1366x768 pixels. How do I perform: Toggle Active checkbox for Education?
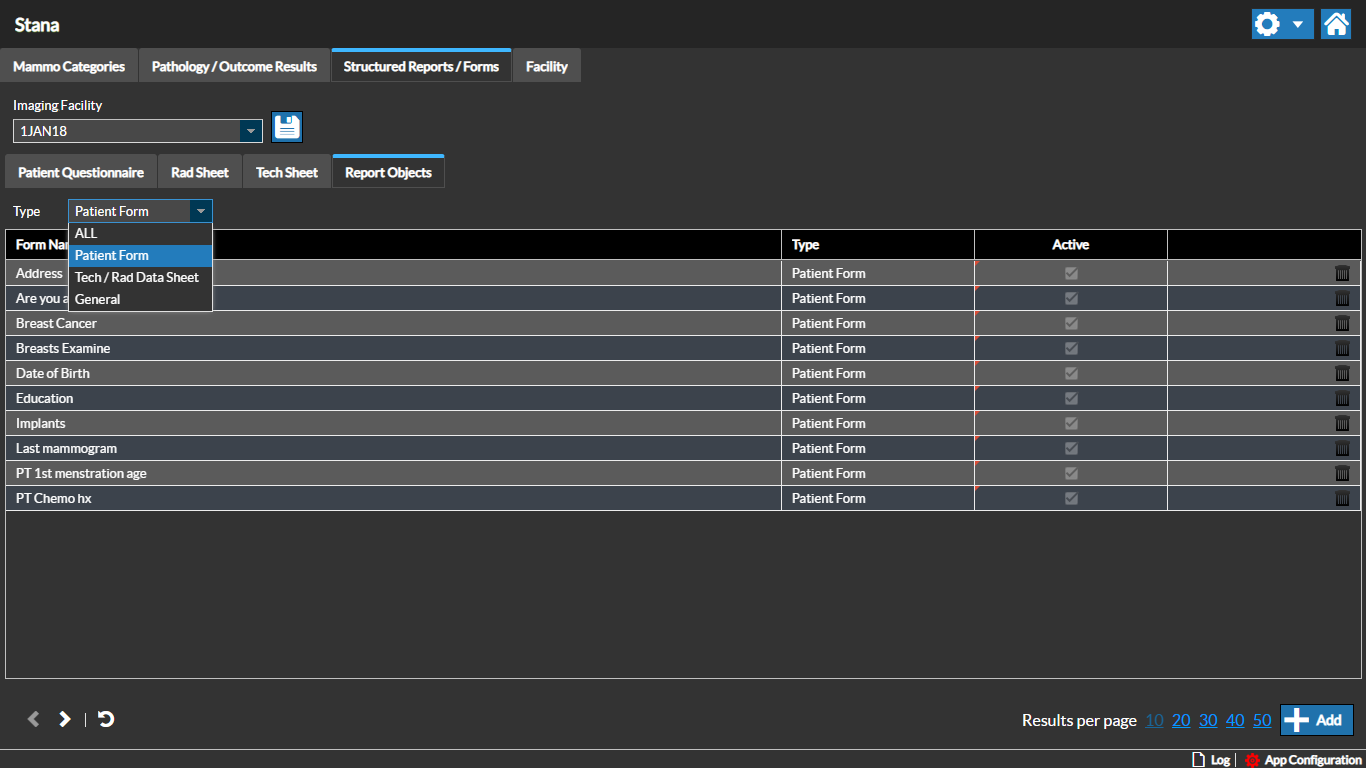tap(1071, 398)
